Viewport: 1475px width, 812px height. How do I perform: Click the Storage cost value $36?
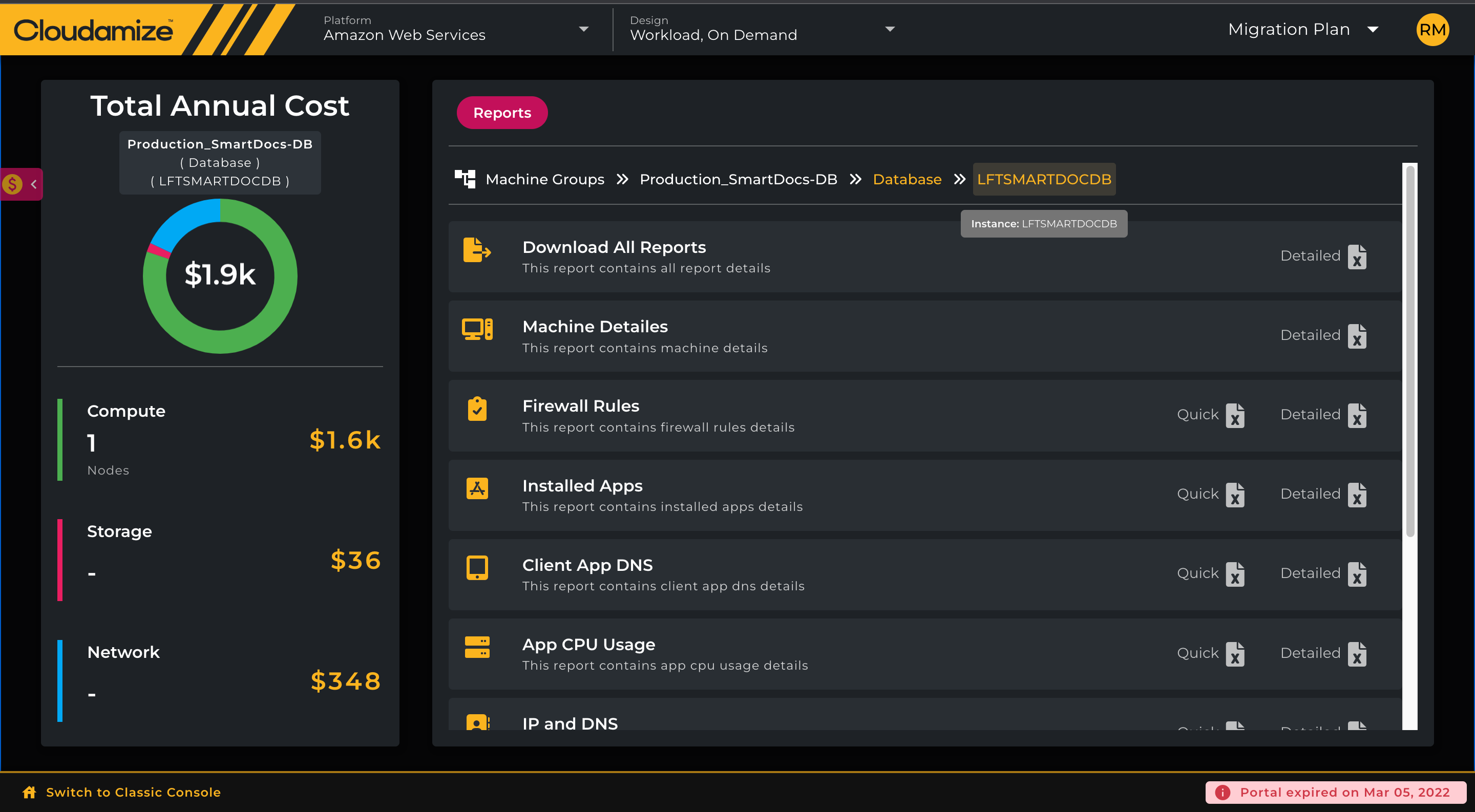coord(355,560)
